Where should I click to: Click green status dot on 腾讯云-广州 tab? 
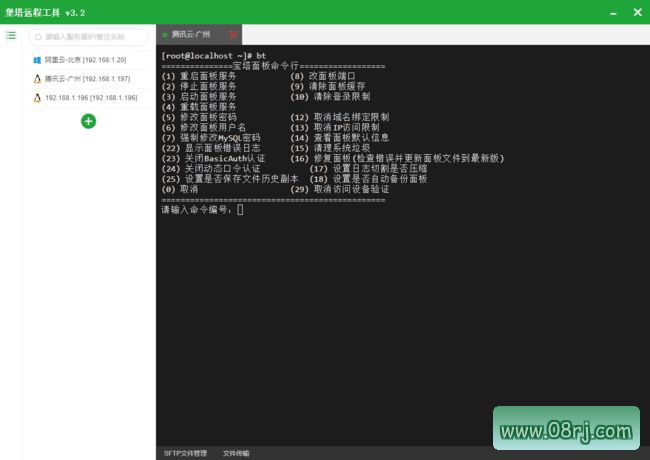pos(165,35)
